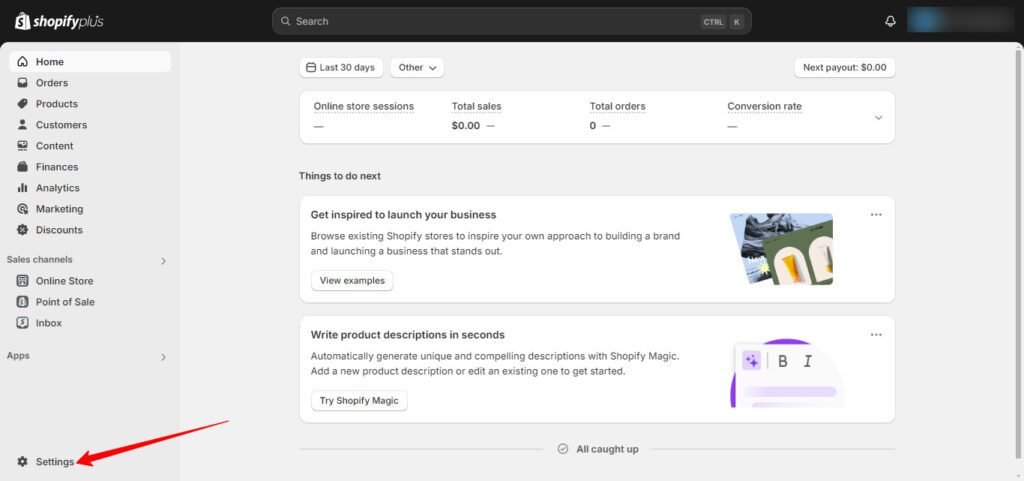Image resolution: width=1024 pixels, height=481 pixels.
Task: Open the notifications bell
Action: (x=890, y=21)
